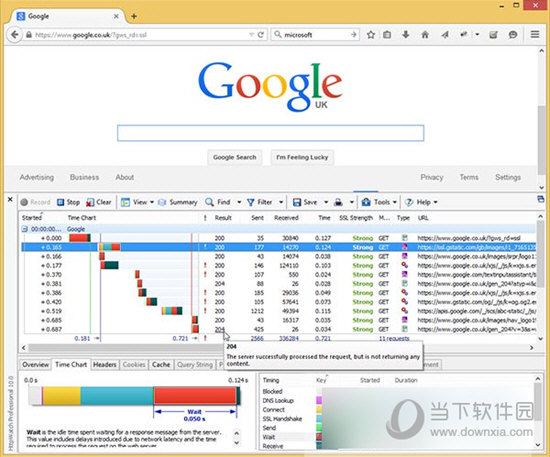Open the Settings link on the Google page
The image size is (550, 457).
[x=508, y=177]
